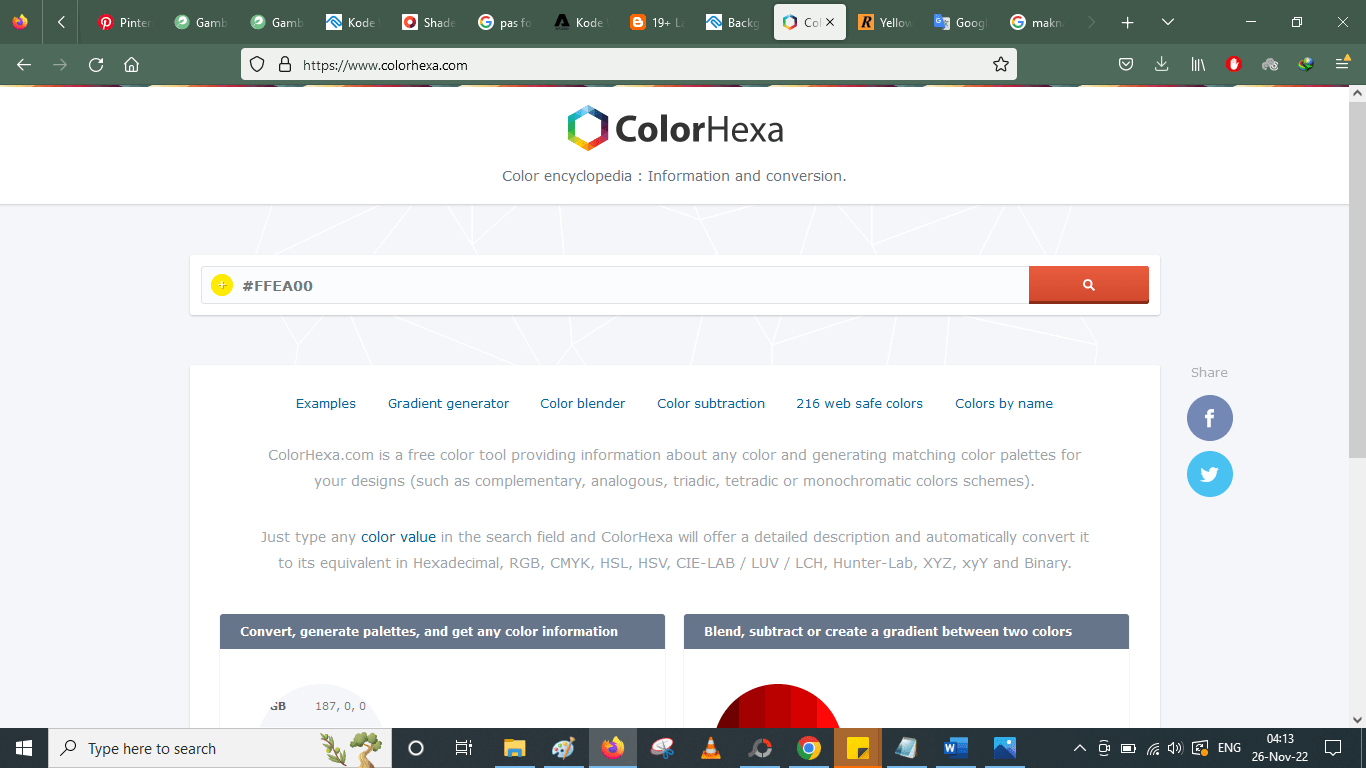The width and height of the screenshot is (1366, 768).
Task: Share the page on Facebook
Action: (x=1210, y=418)
